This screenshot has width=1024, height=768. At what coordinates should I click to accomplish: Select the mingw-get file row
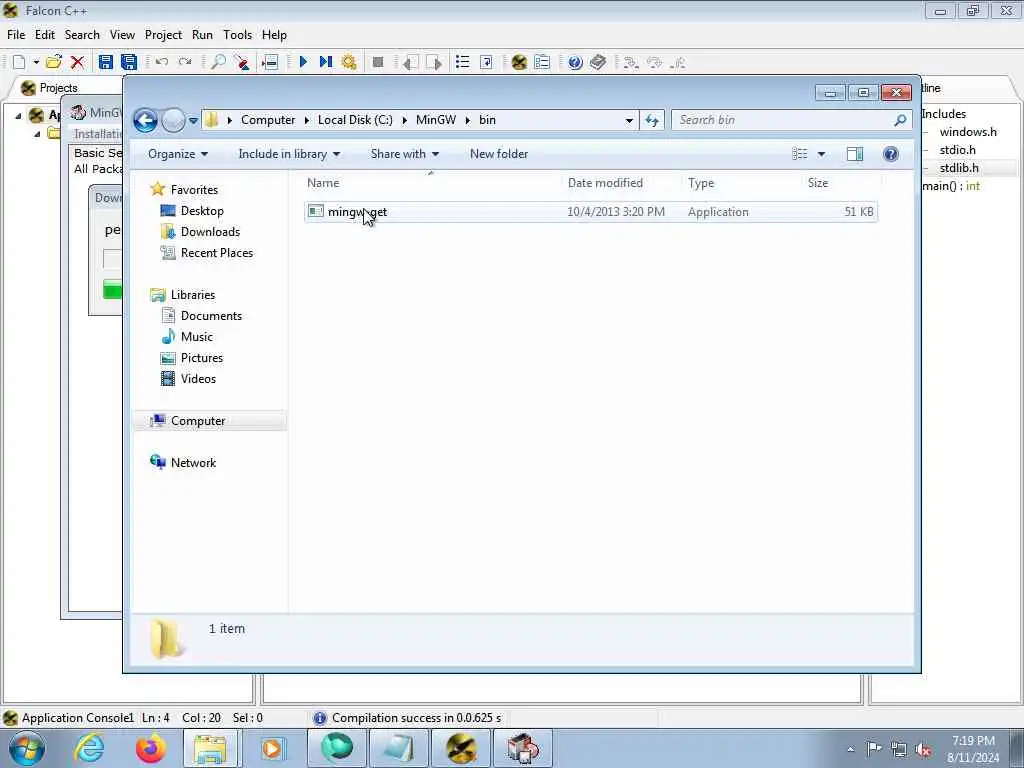(590, 212)
